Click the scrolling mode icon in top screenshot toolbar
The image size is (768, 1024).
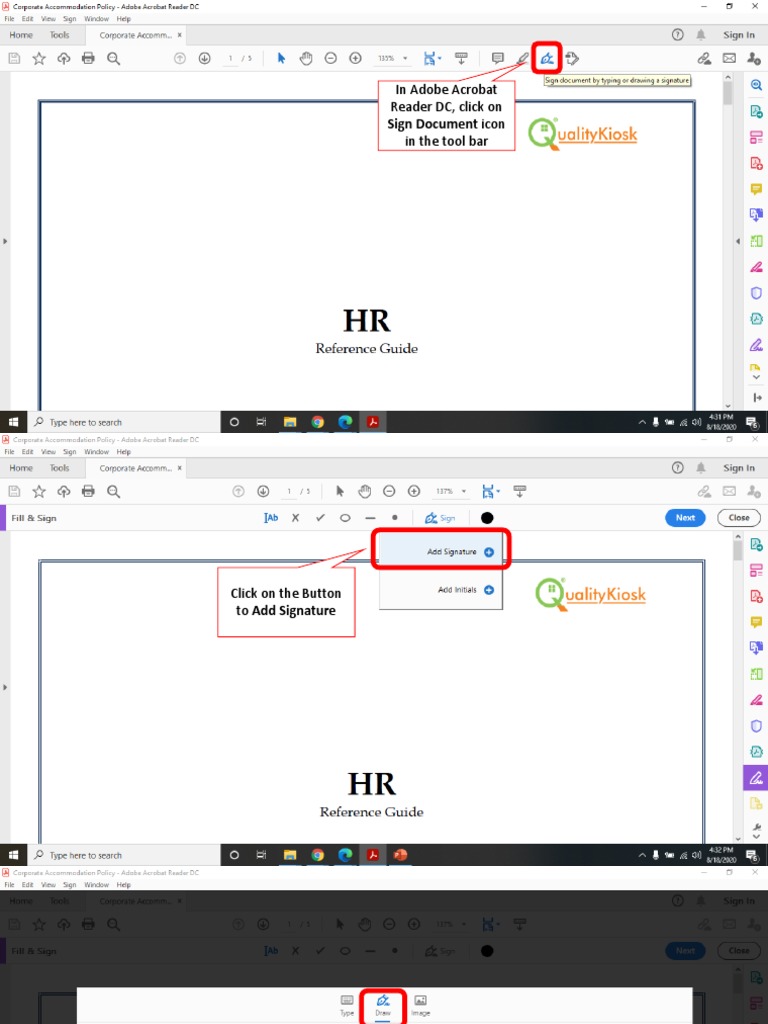click(x=461, y=58)
